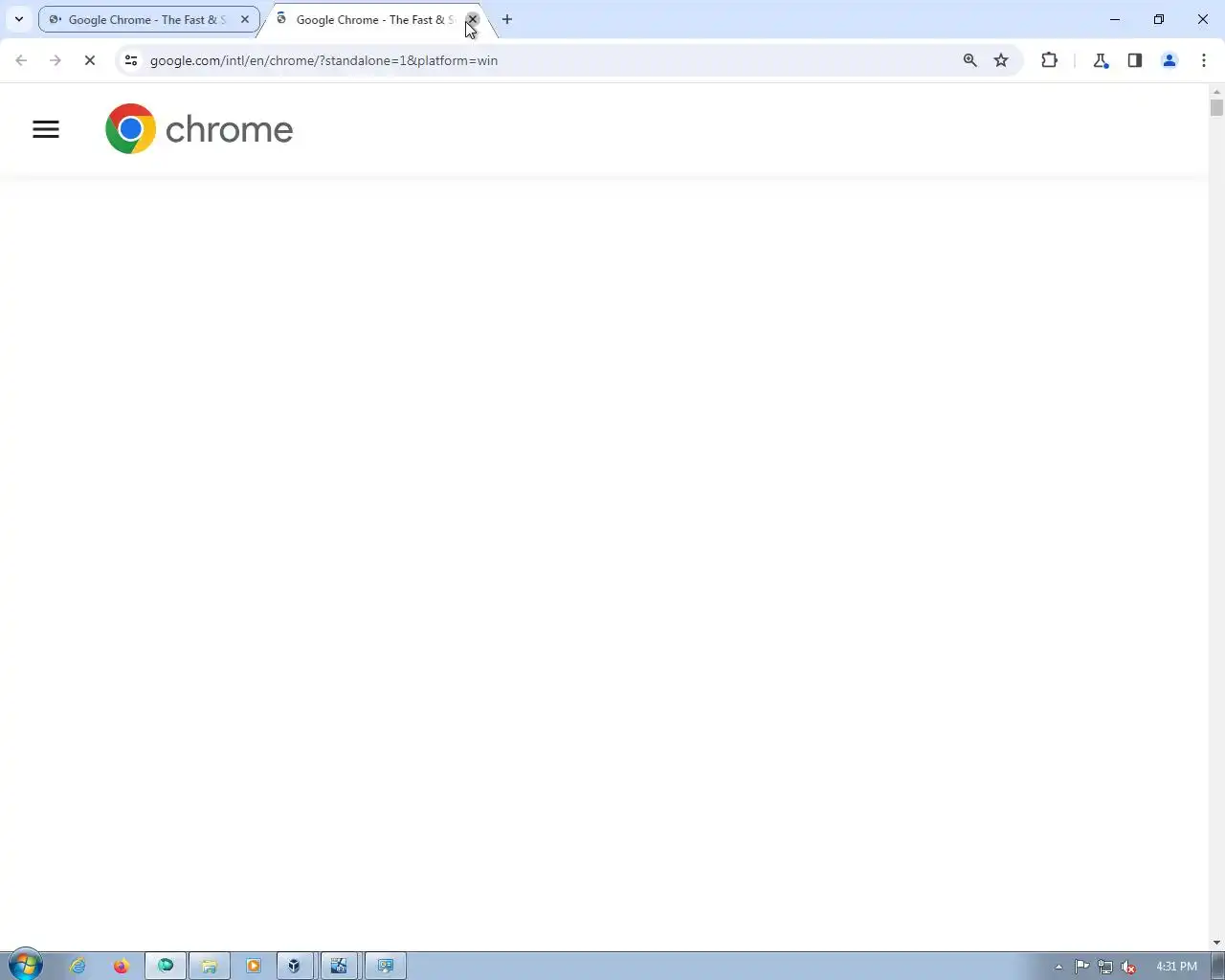Click the page scrollbar down arrow
1225x980 pixels.
1216,944
